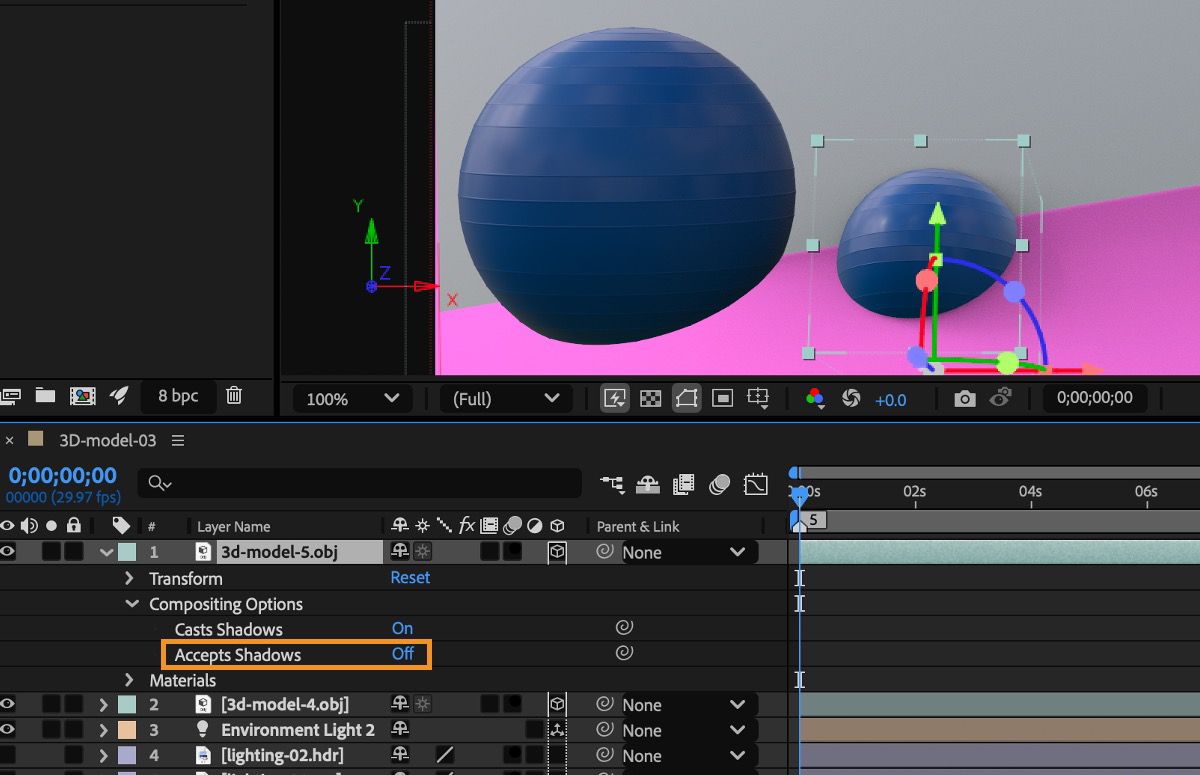
Task: Hide the 3d-model-5.obj layer visibility
Action: coord(8,551)
